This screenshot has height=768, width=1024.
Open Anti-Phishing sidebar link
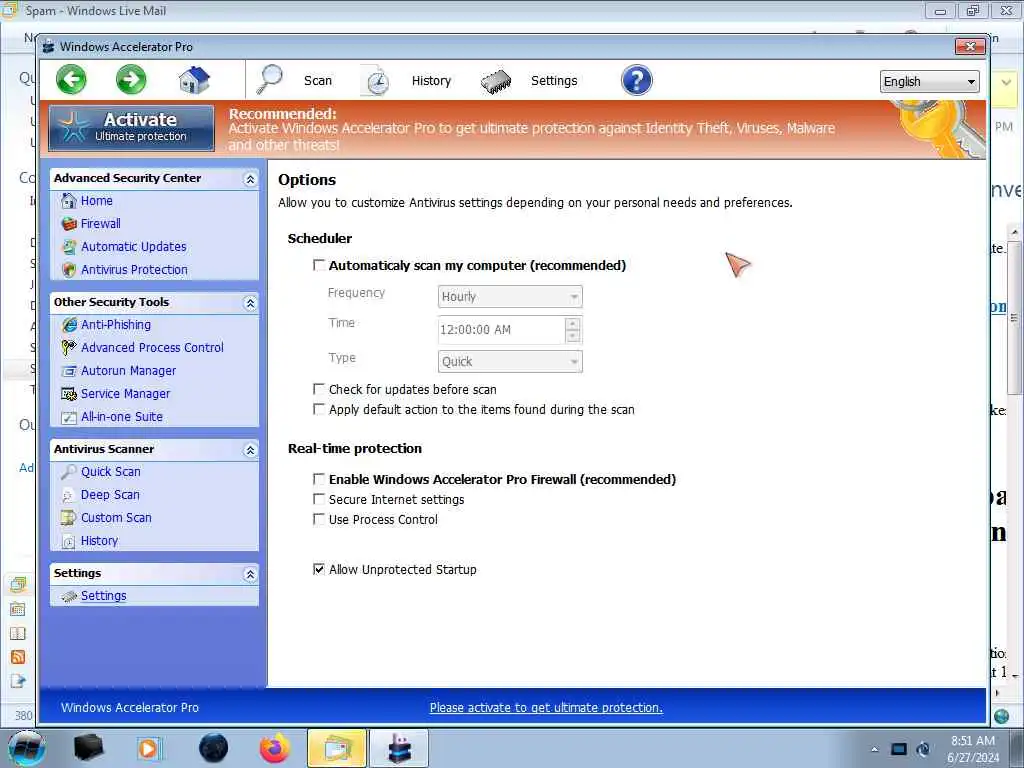[x=116, y=325]
